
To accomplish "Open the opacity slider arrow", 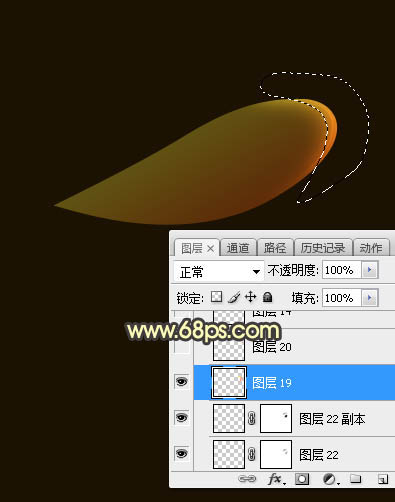I will [x=370, y=270].
